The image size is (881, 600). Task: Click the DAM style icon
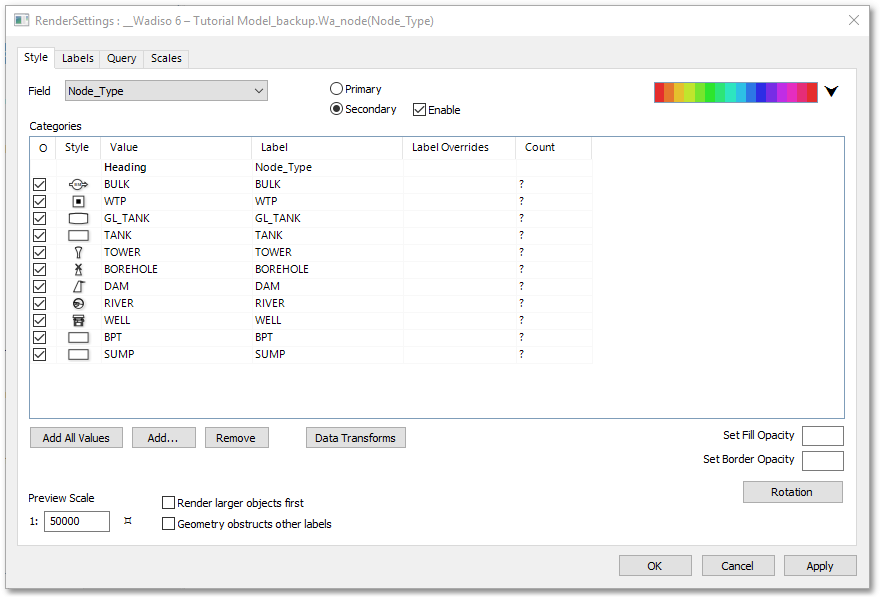click(78, 287)
